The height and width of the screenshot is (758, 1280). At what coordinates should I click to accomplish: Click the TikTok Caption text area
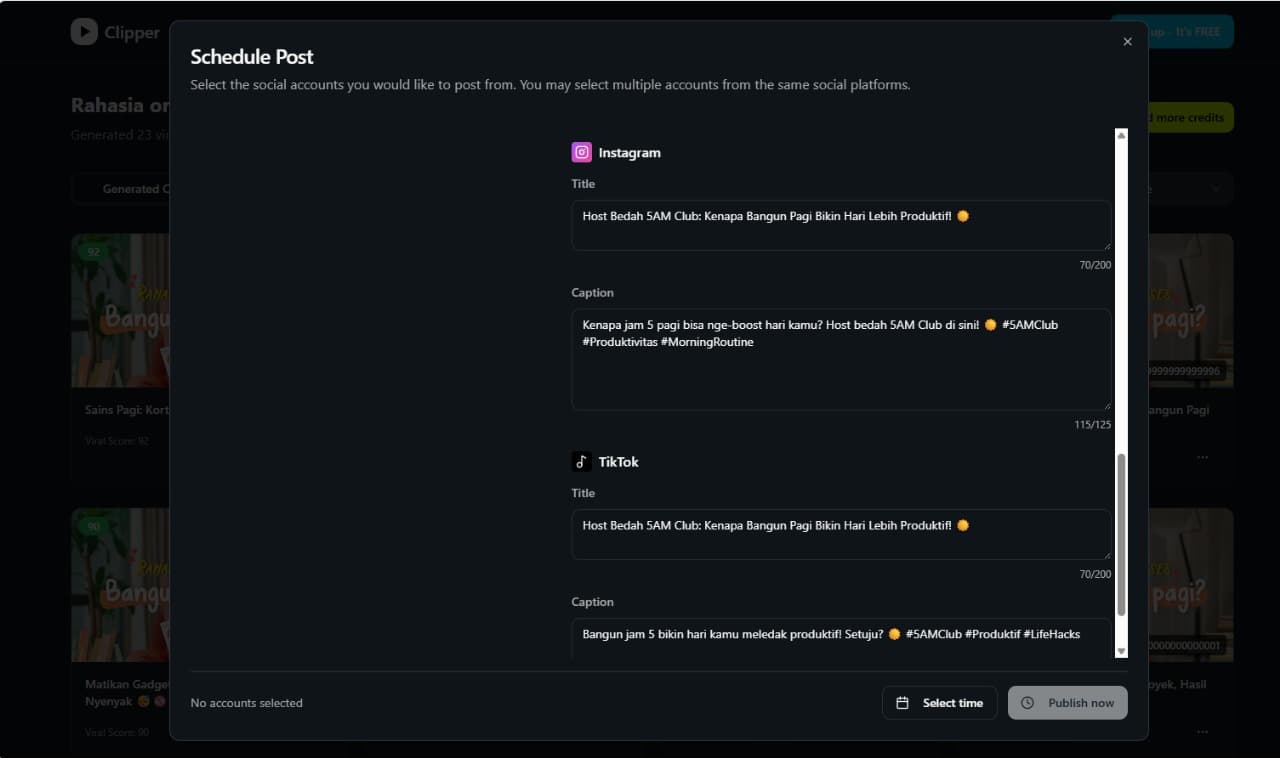click(840, 638)
